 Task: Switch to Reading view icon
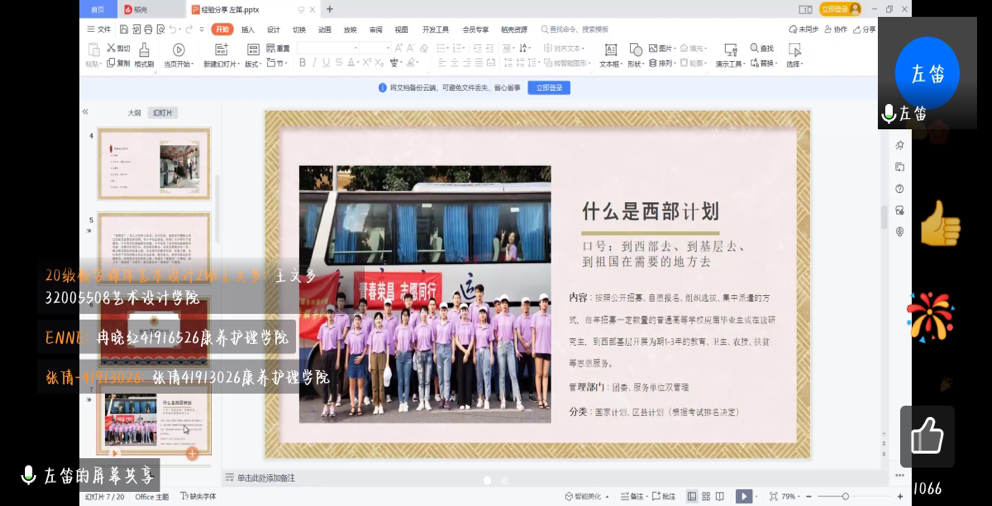pyautogui.click(x=719, y=497)
